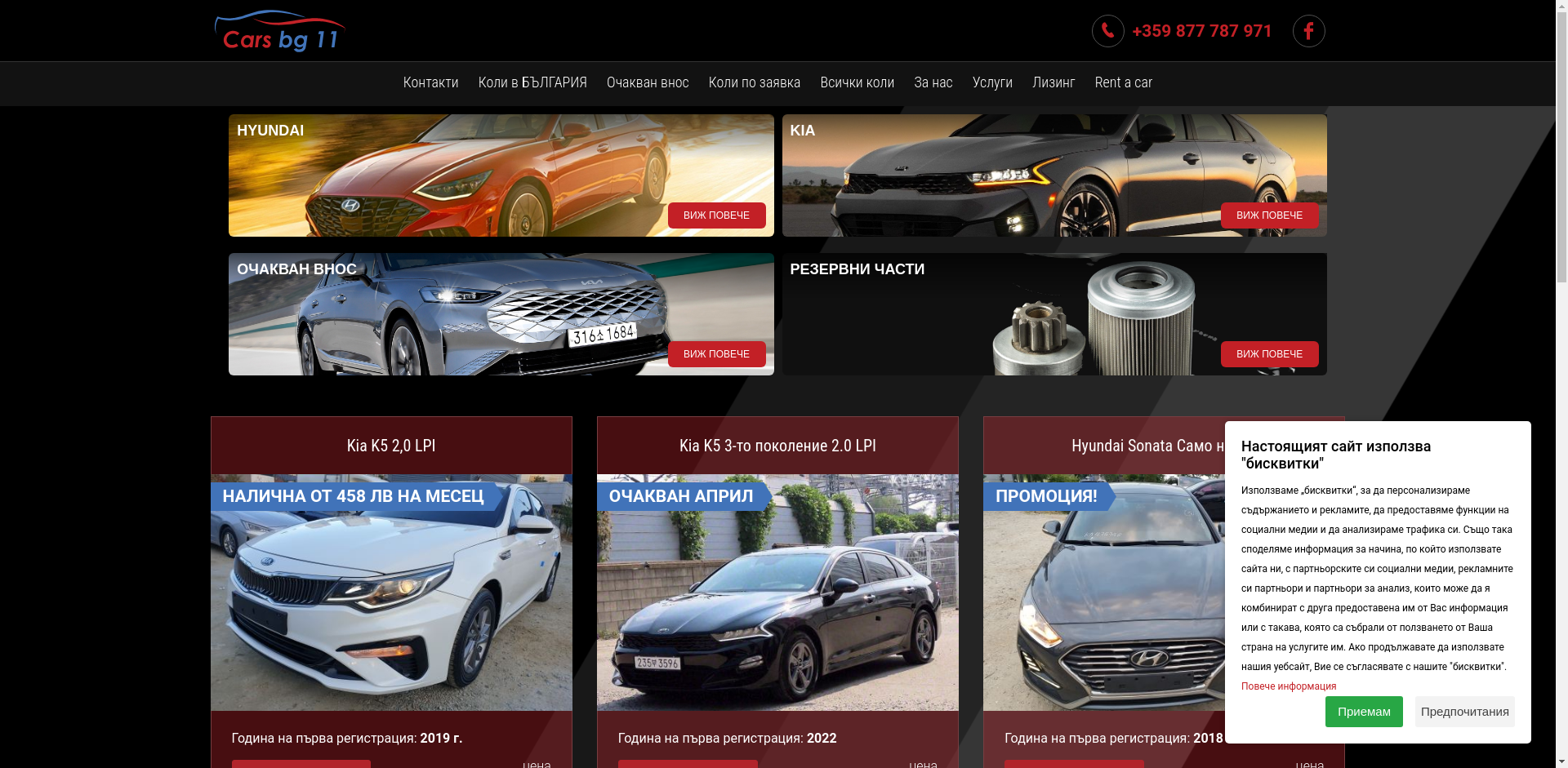1568x768 pixels.
Task: Open the Facebook page icon
Action: (x=1308, y=31)
